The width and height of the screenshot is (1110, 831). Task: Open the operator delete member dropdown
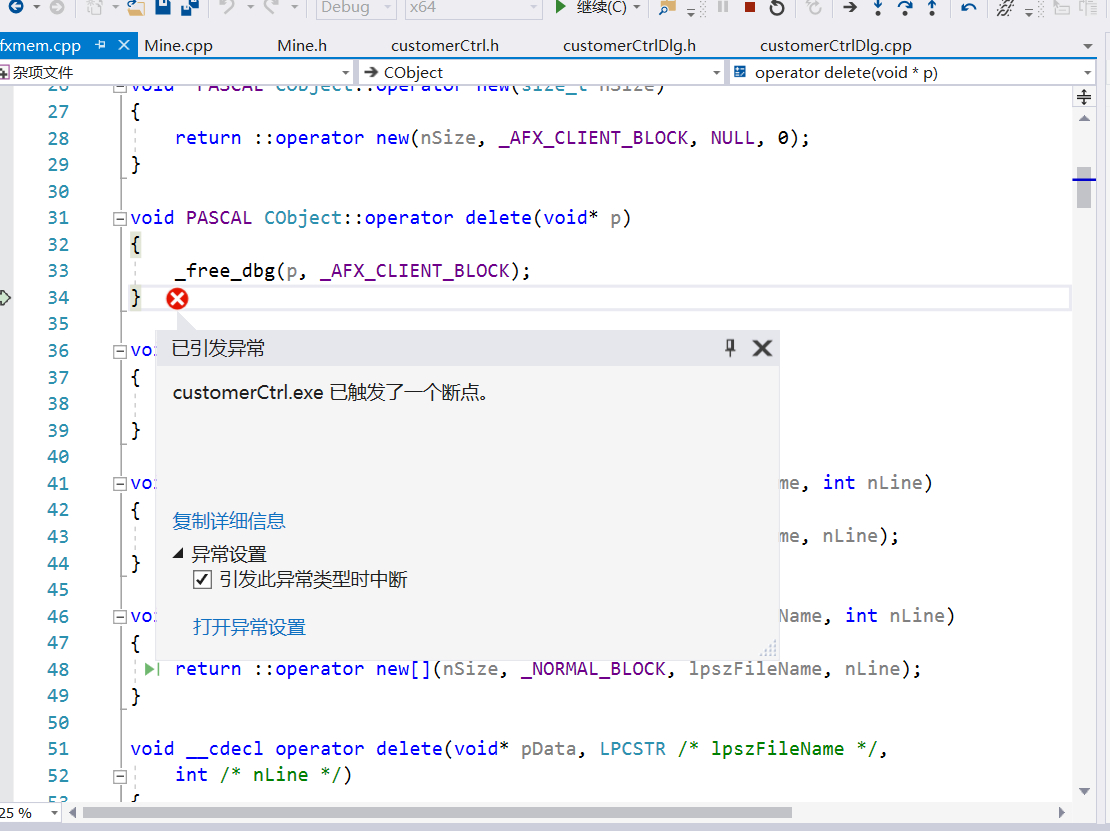tap(913, 72)
